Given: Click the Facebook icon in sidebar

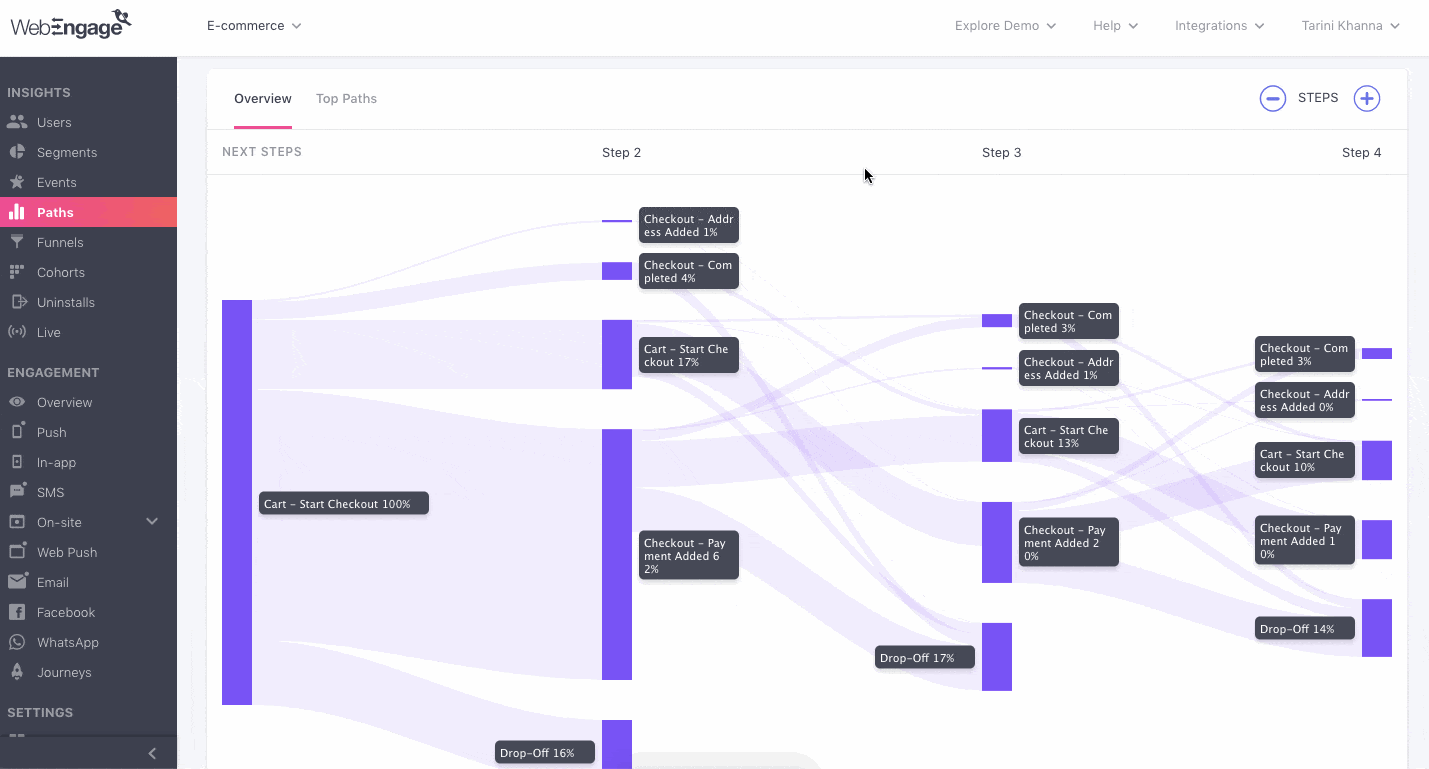Looking at the screenshot, I should (16, 612).
